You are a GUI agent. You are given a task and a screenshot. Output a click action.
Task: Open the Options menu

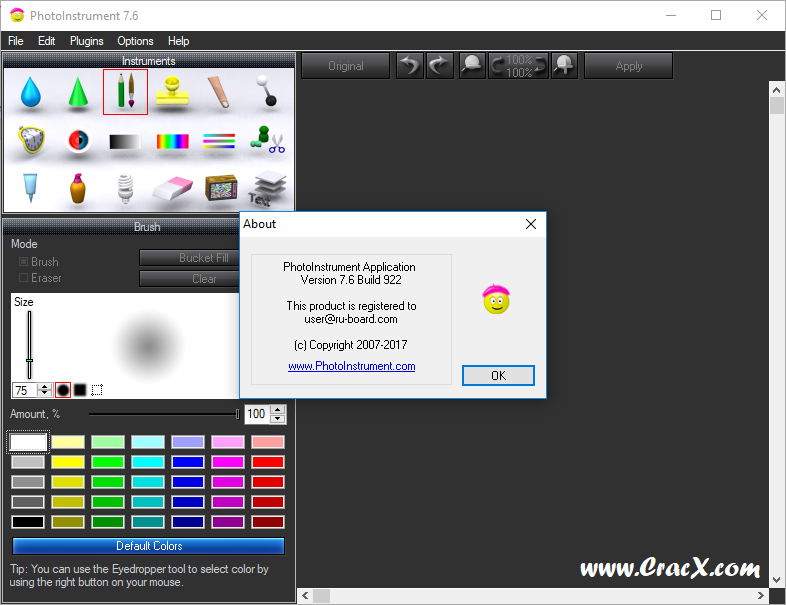click(x=135, y=41)
